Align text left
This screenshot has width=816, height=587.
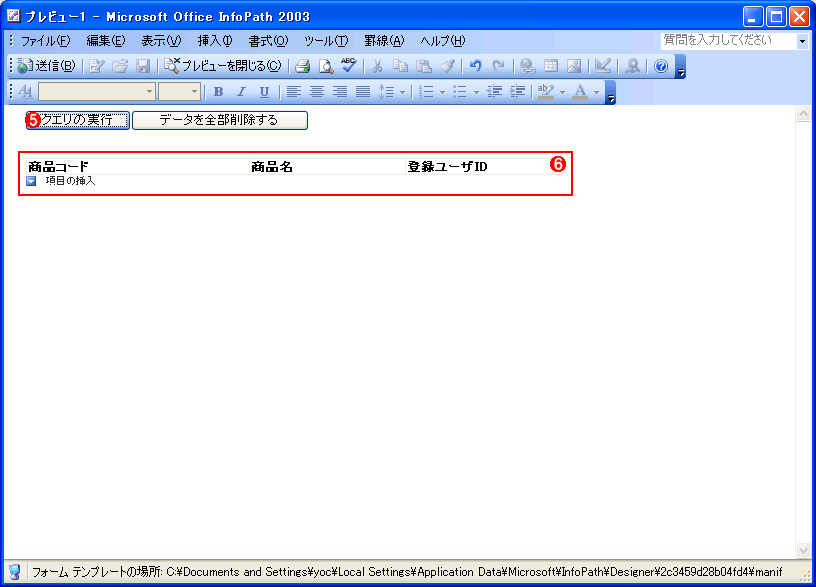click(x=294, y=92)
